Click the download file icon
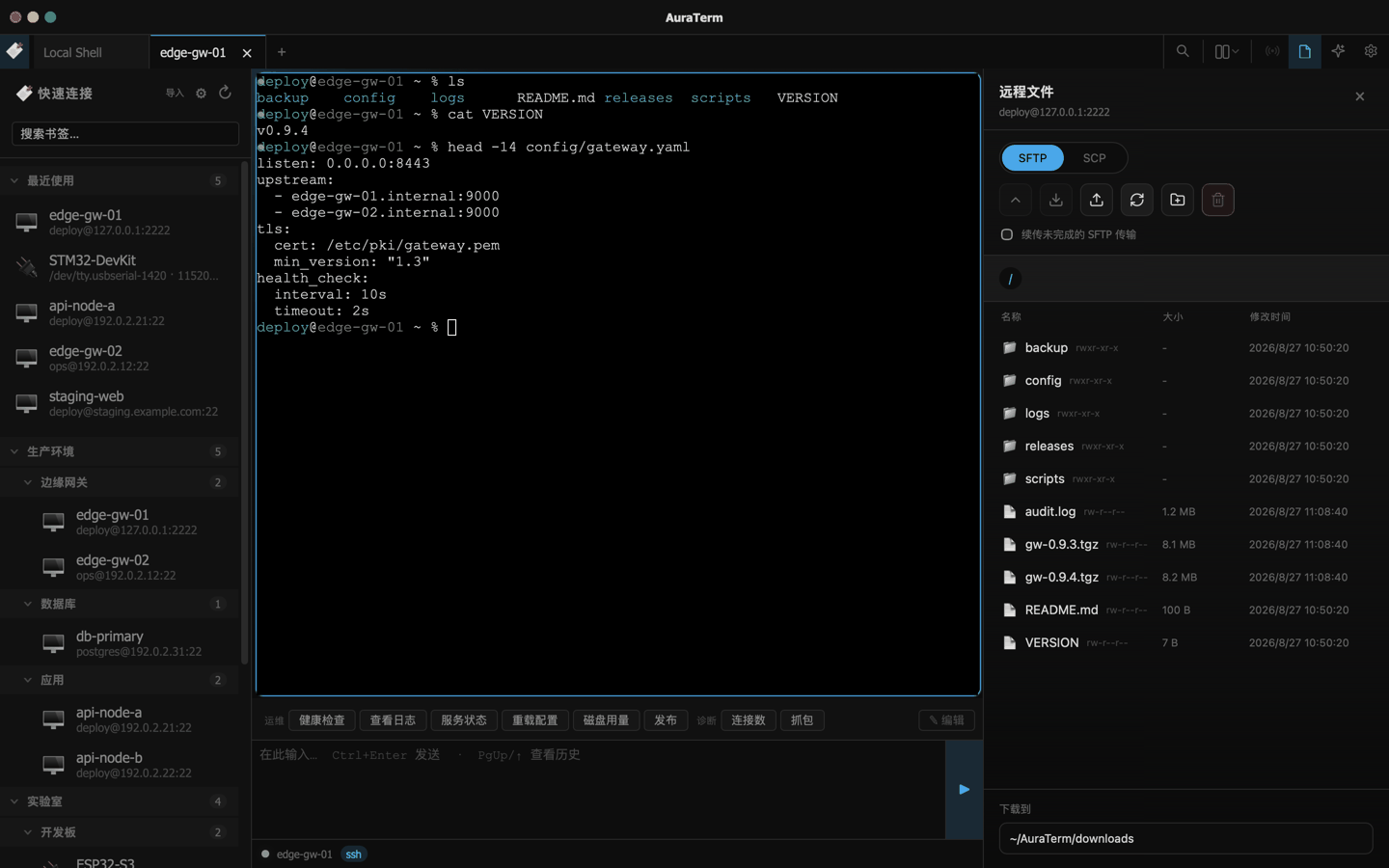Screen dimensions: 1389x868 [x=1056, y=200]
